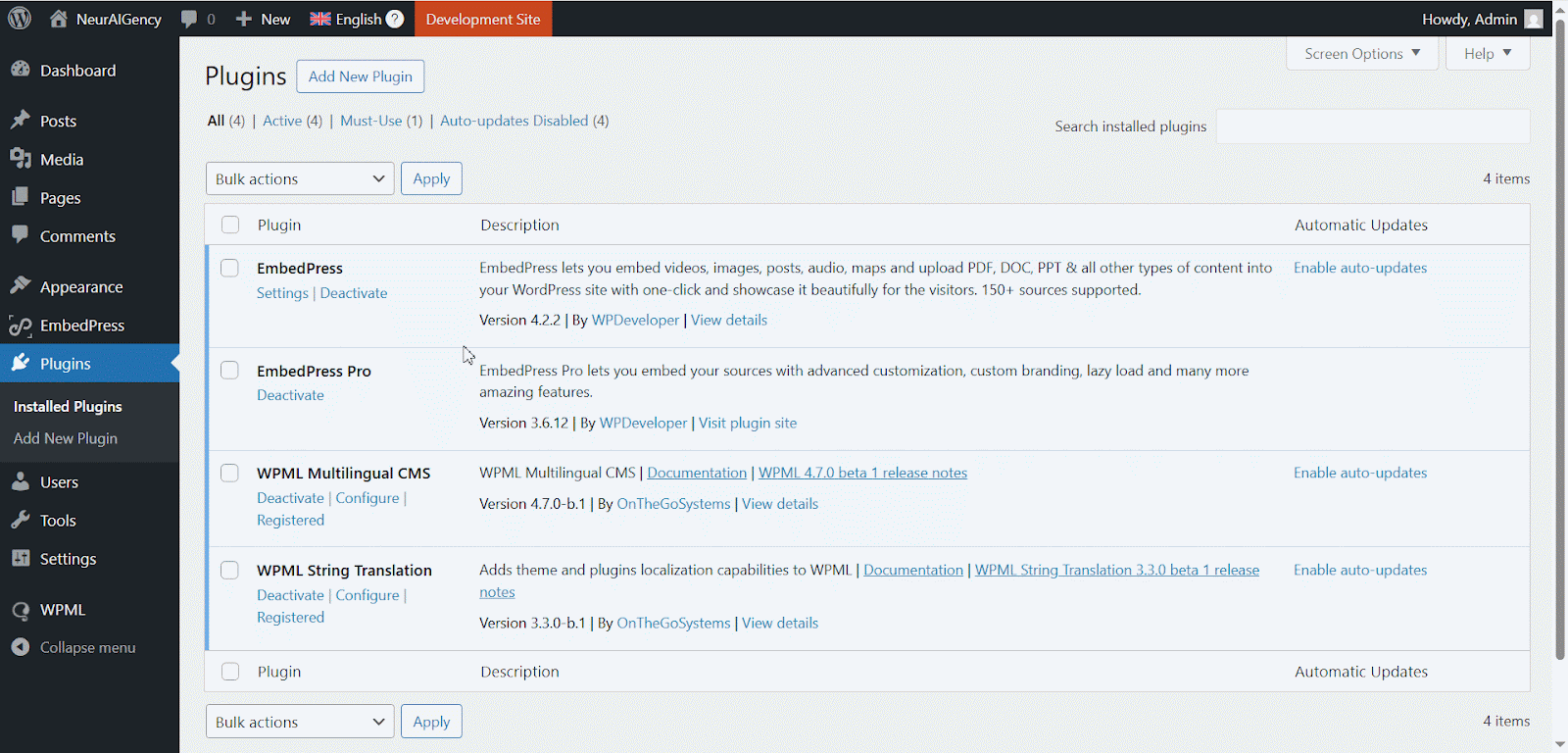
Task: Sort by the Plugin column header
Action: pos(279,225)
